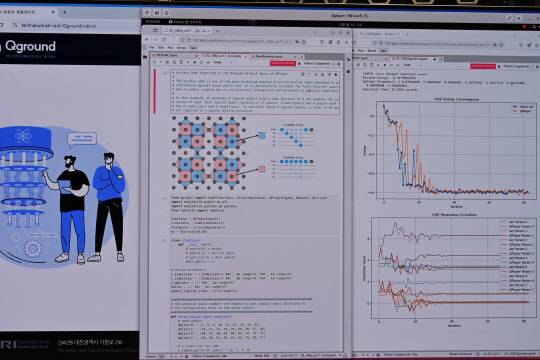Open Edit menu in middle JupyterLab window
This screenshot has height=360, width=540.
(161, 48)
